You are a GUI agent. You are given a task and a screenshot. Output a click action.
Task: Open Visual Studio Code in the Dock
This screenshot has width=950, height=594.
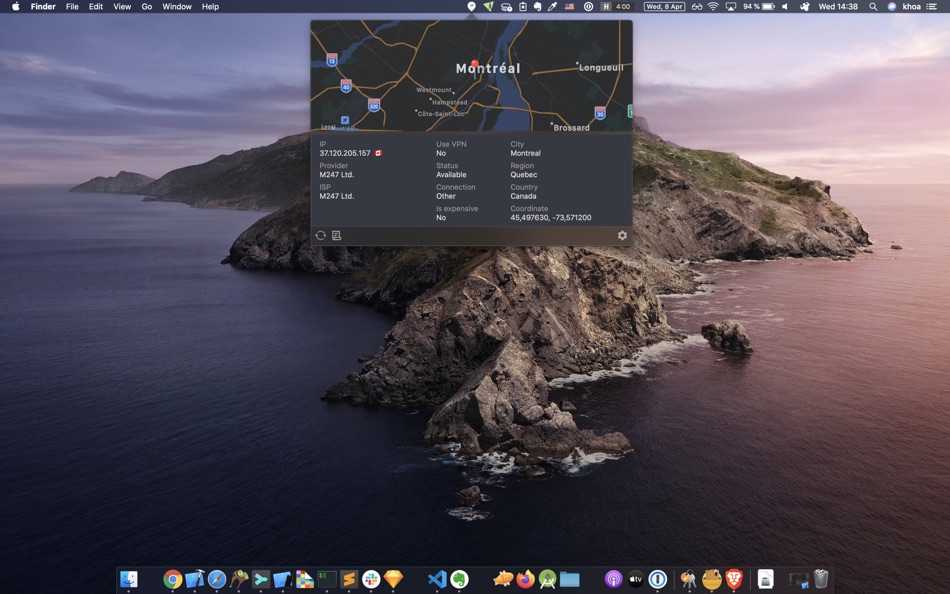[x=437, y=579]
